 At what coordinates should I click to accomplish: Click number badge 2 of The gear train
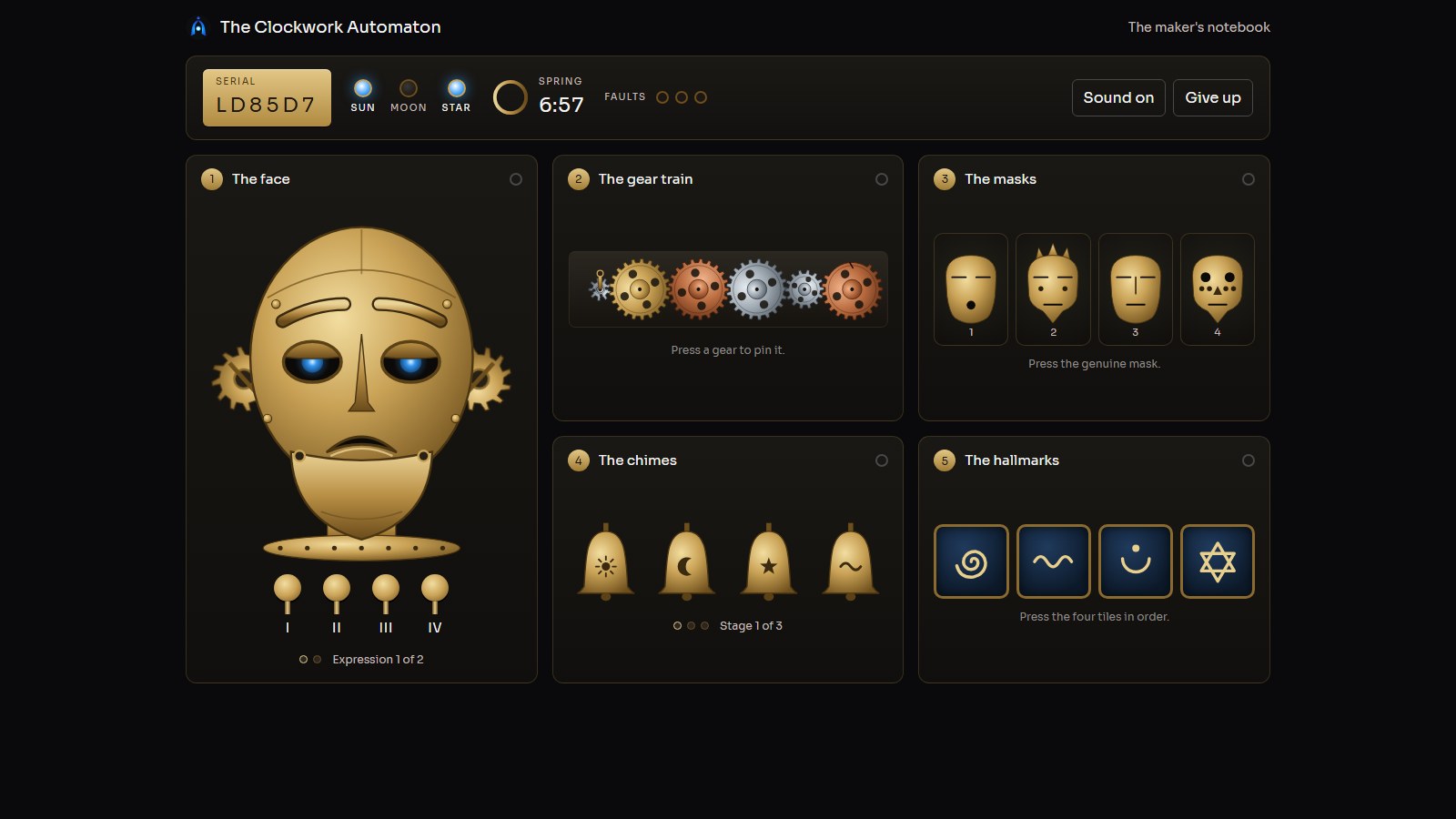tap(579, 179)
